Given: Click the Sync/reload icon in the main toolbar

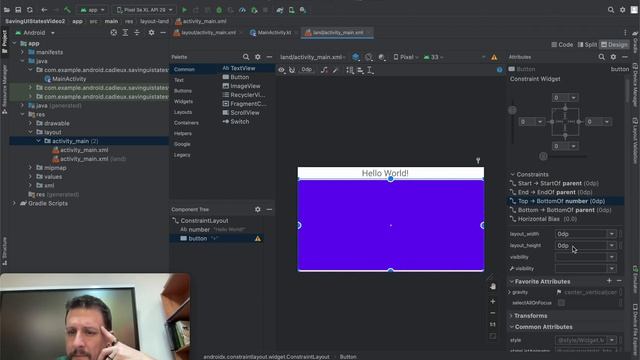Looking at the screenshot, I should tap(29, 10).
